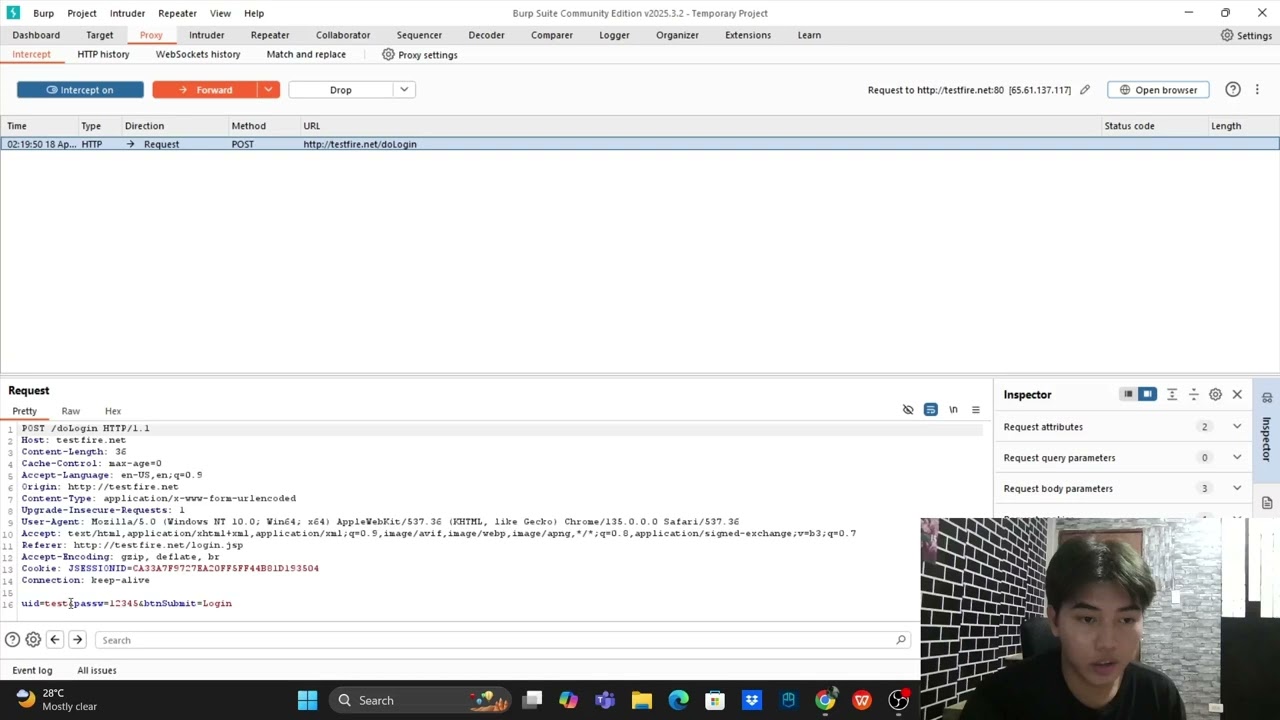Open the Forward button dropdown arrow
1280x720 pixels.
[x=268, y=90]
